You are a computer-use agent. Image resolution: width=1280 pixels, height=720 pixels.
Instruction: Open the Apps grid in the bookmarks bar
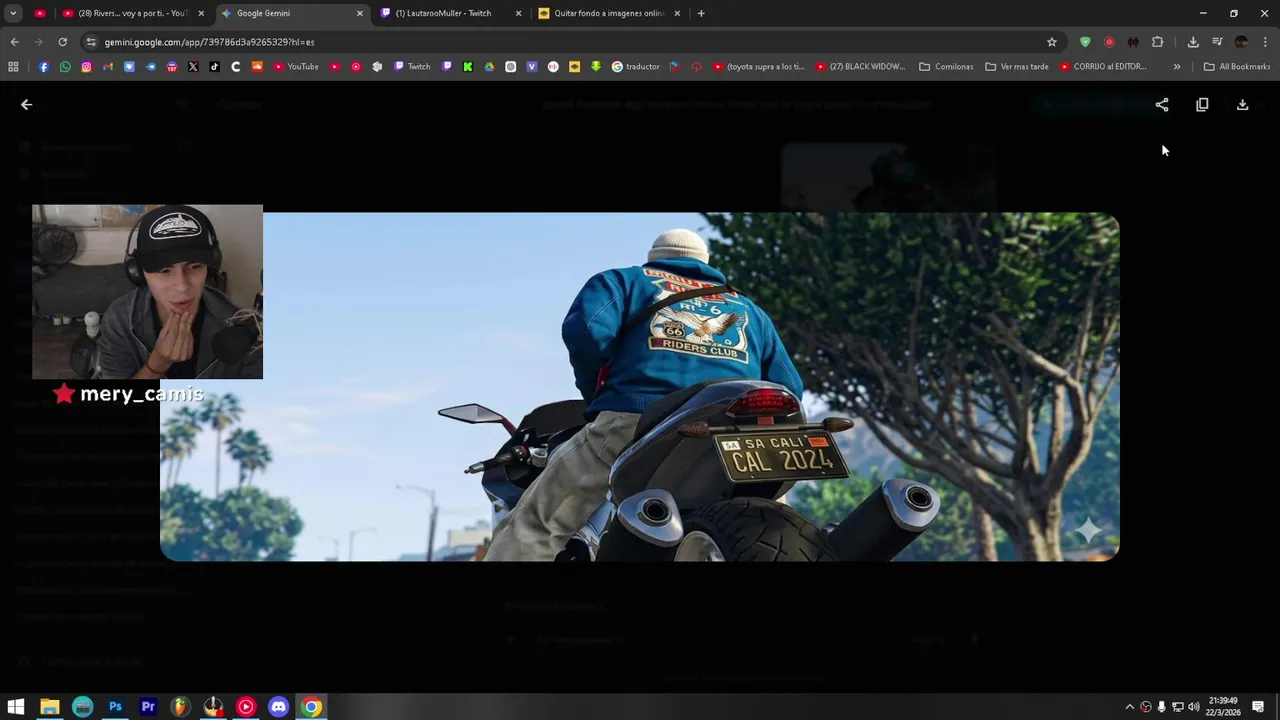pos(13,66)
